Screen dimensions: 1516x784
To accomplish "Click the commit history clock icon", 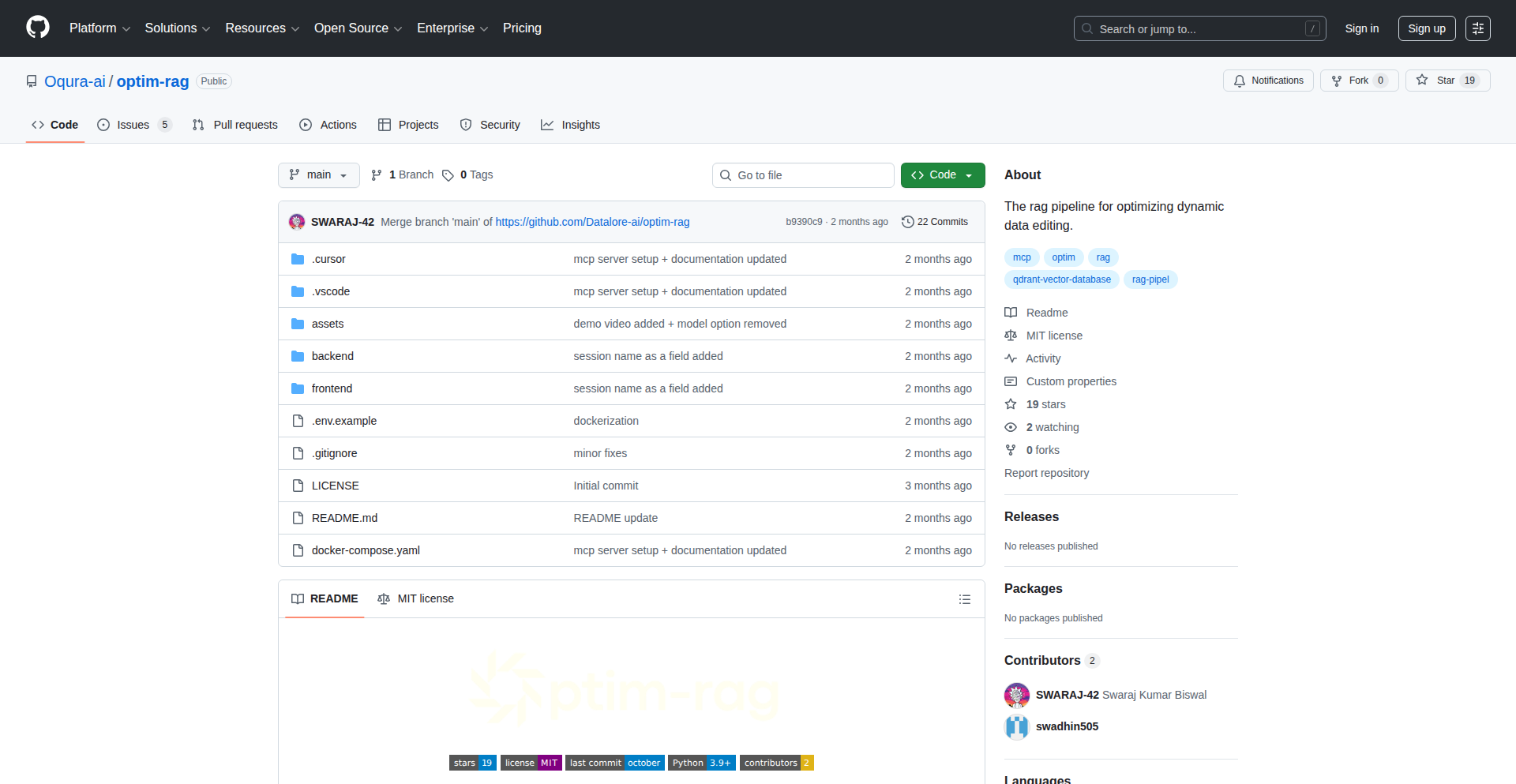I will coord(906,222).
